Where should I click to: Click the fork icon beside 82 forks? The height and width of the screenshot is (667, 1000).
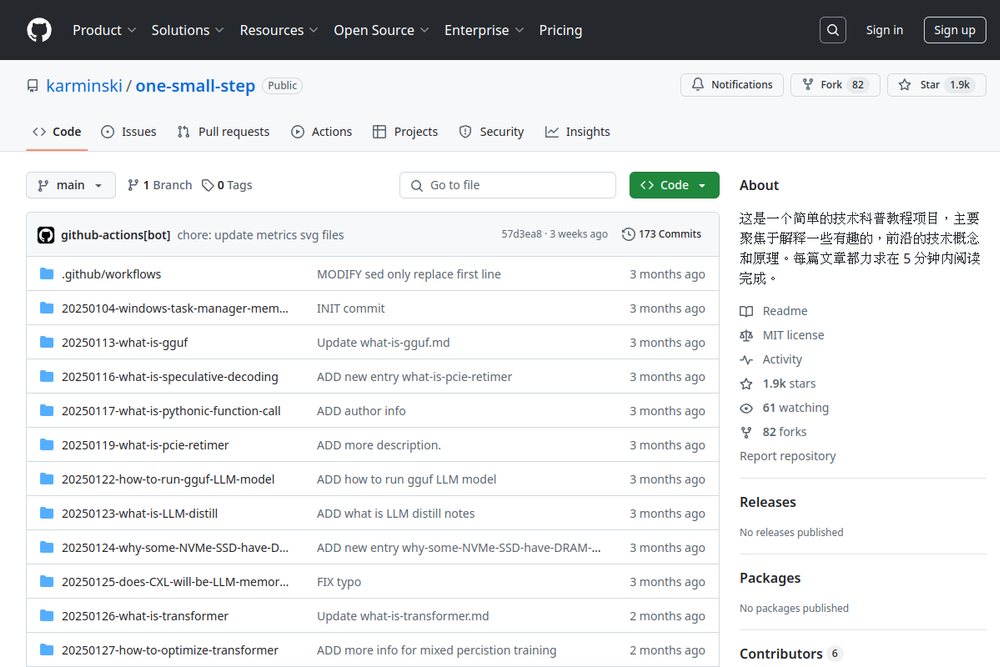click(x=746, y=432)
